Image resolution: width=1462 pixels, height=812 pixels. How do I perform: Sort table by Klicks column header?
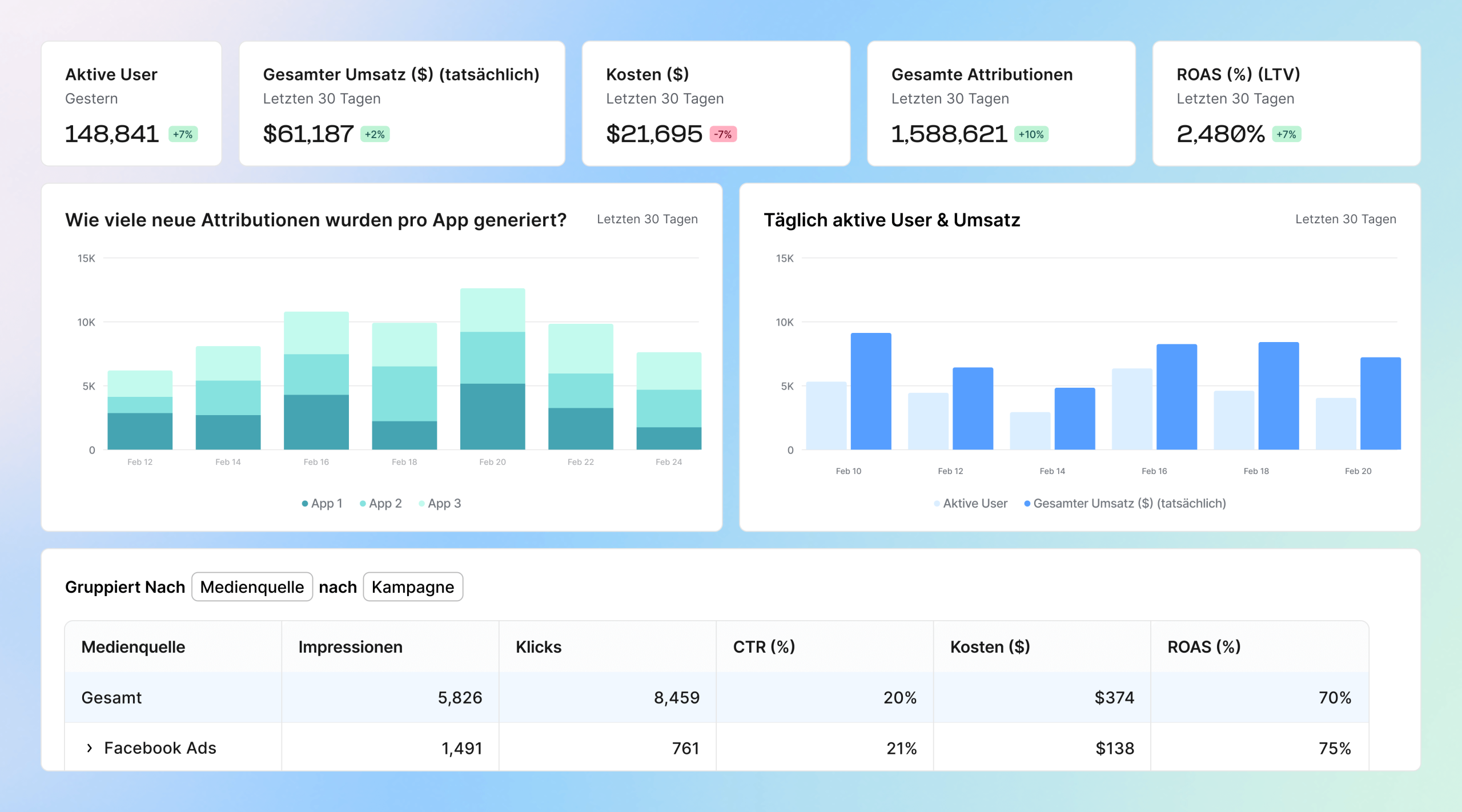coord(539,647)
